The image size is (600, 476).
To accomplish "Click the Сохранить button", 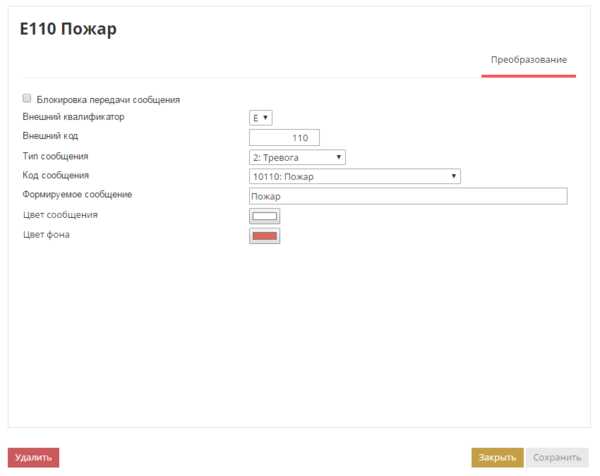I will coord(557,457).
